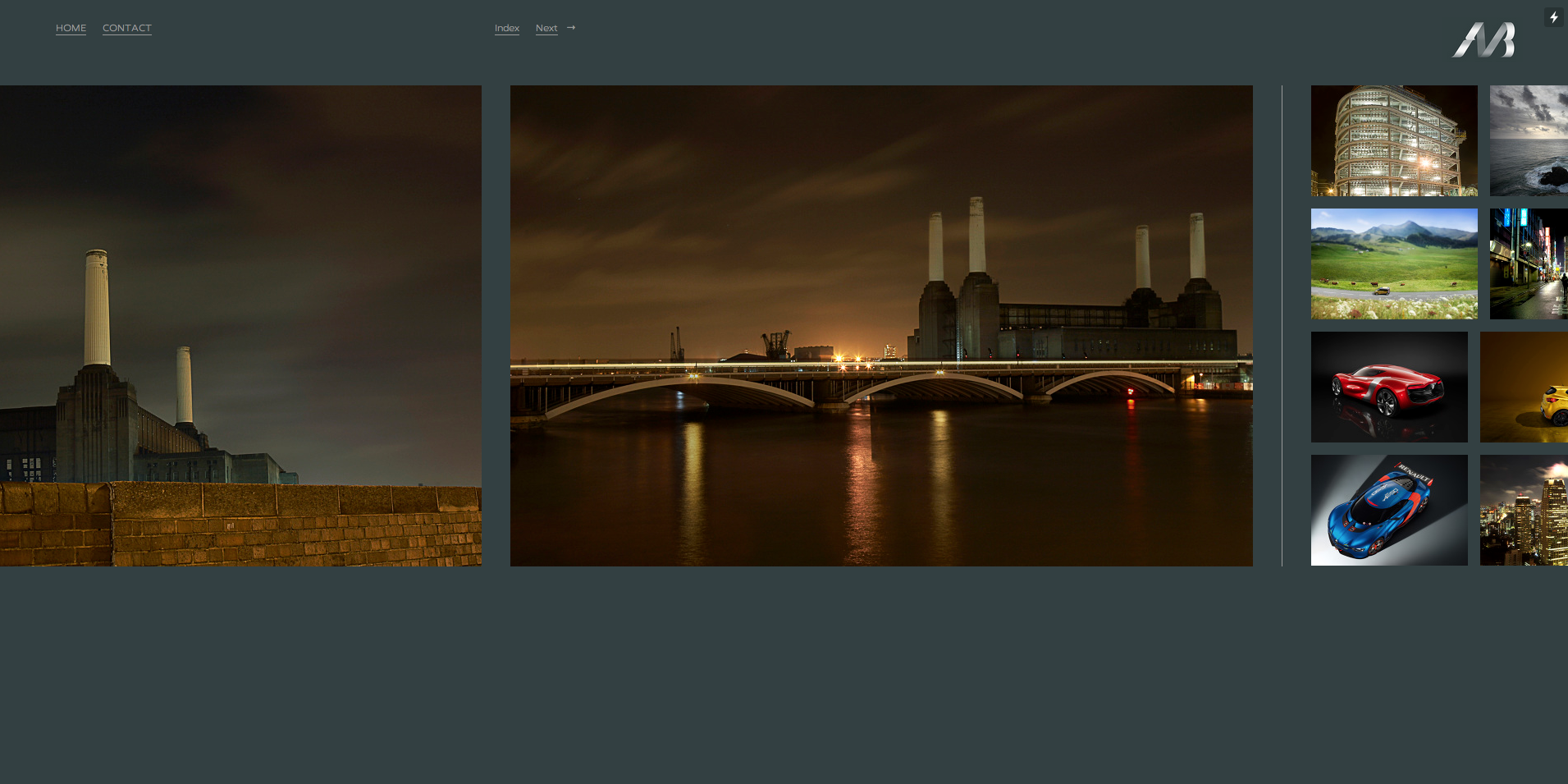Select the neon night street thumbnail
Screen dimensions: 1568x784
1528,264
